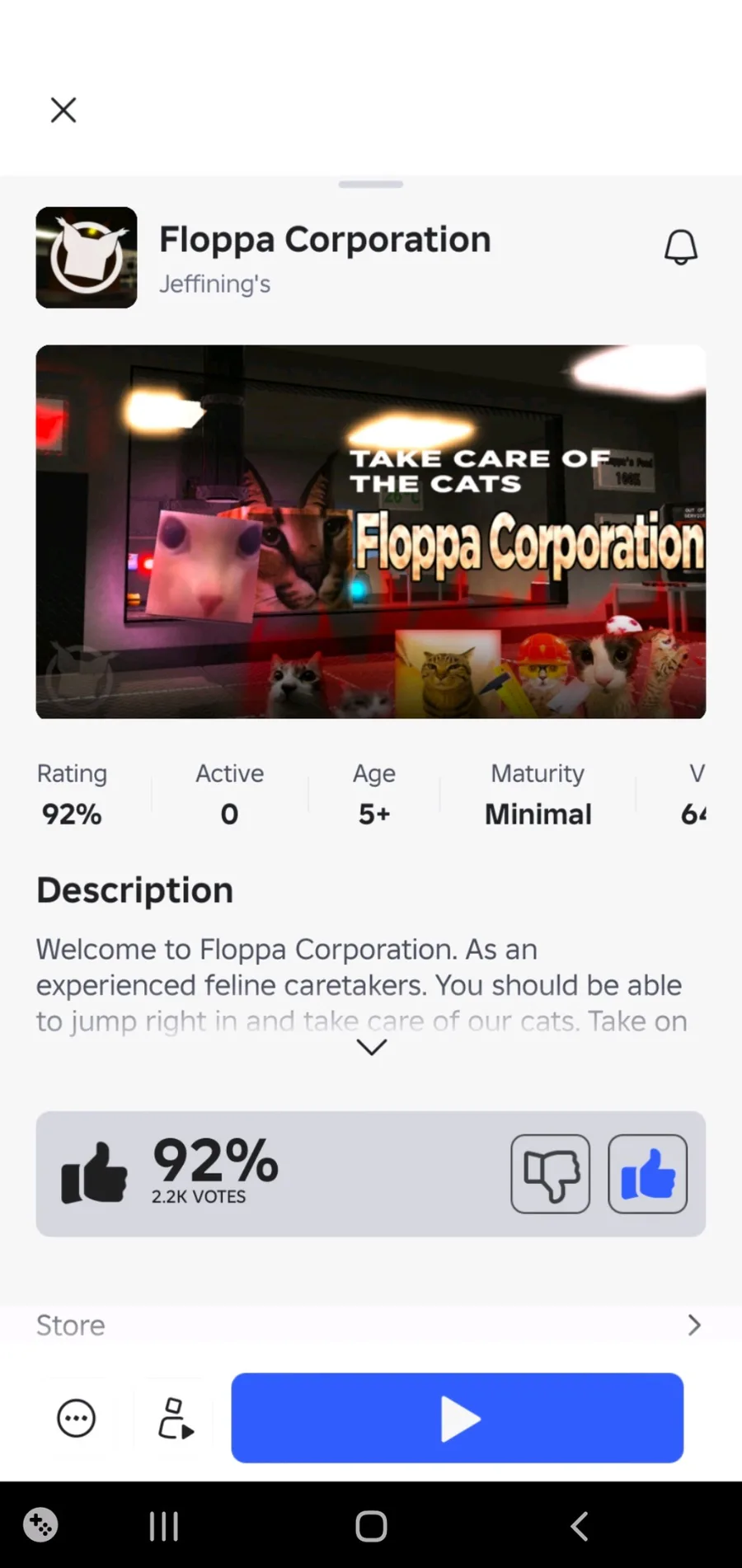Open the game tools icon in navbar
Viewport: 742px width, 1568px height.
pyautogui.click(x=40, y=1525)
